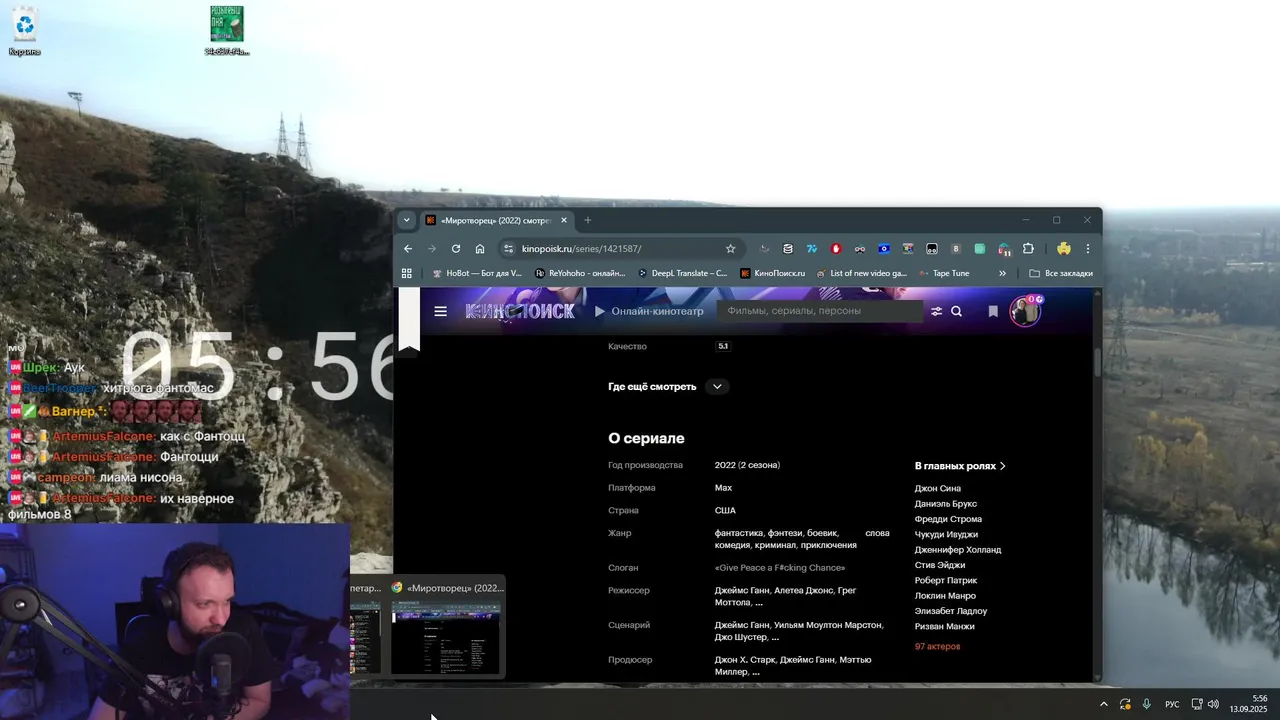Open actor Даниэль Брукс
Viewport: 1280px width, 720px height.
946,504
